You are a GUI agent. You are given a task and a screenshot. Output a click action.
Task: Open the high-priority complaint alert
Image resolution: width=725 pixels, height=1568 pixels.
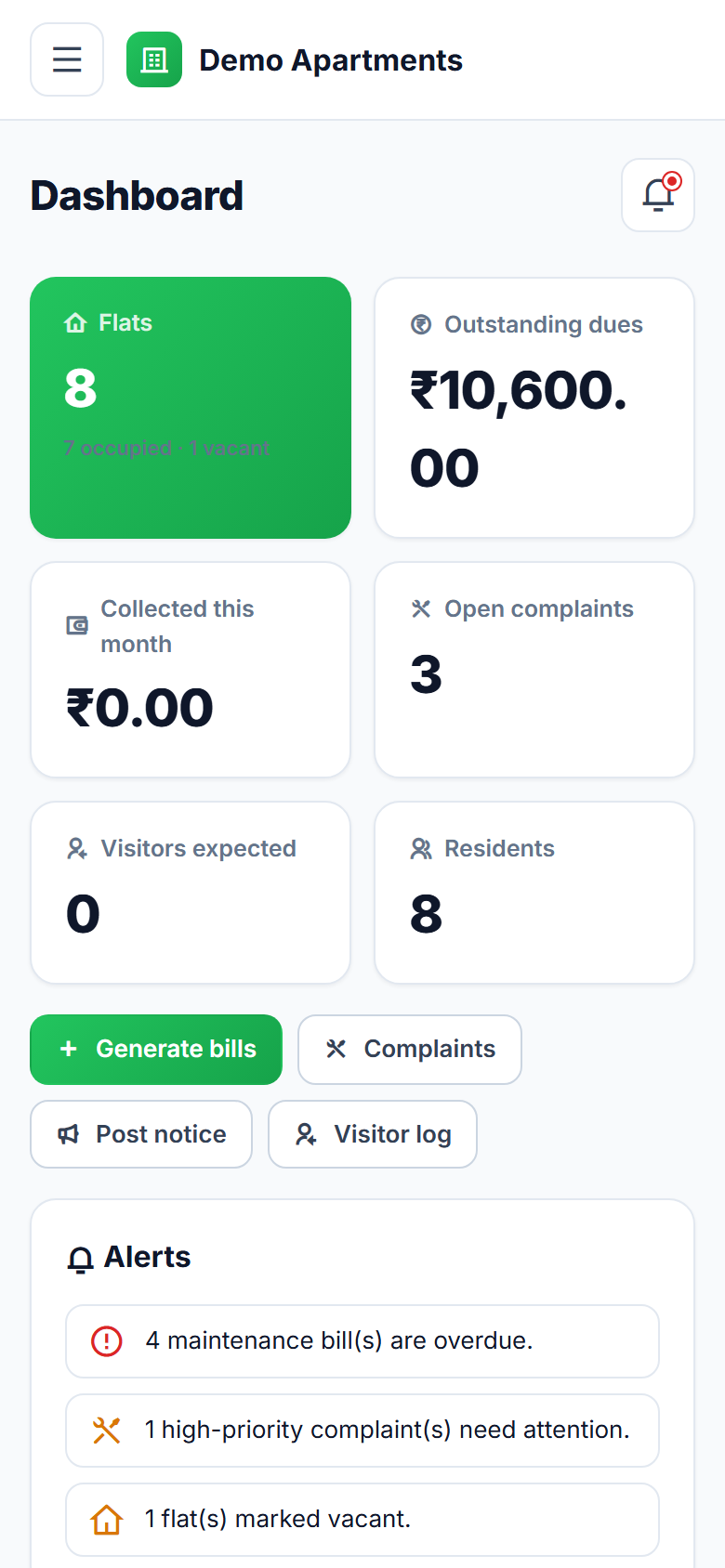(x=362, y=1431)
